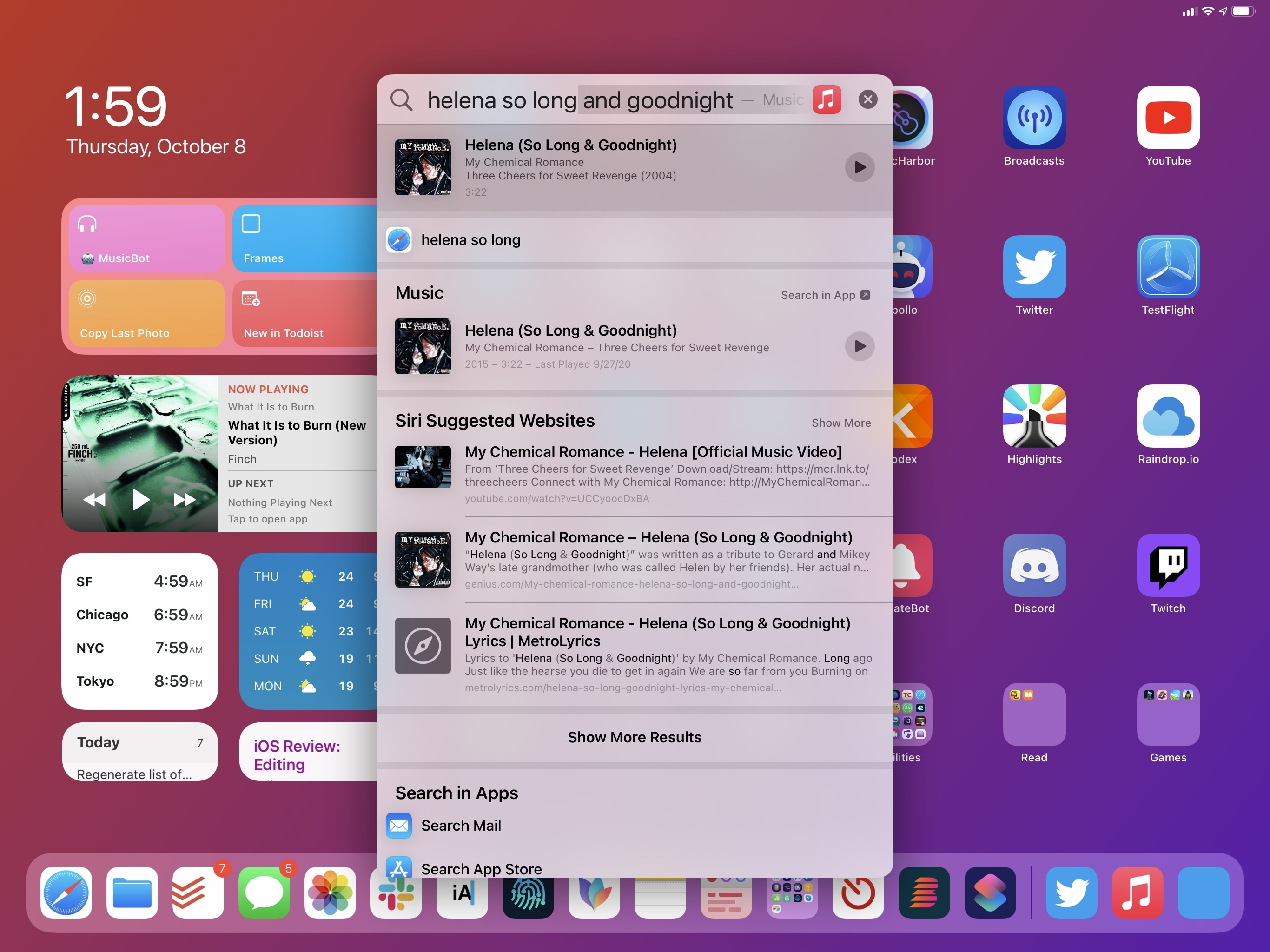The image size is (1270, 952).
Task: Open the Discord app
Action: coord(1034,566)
